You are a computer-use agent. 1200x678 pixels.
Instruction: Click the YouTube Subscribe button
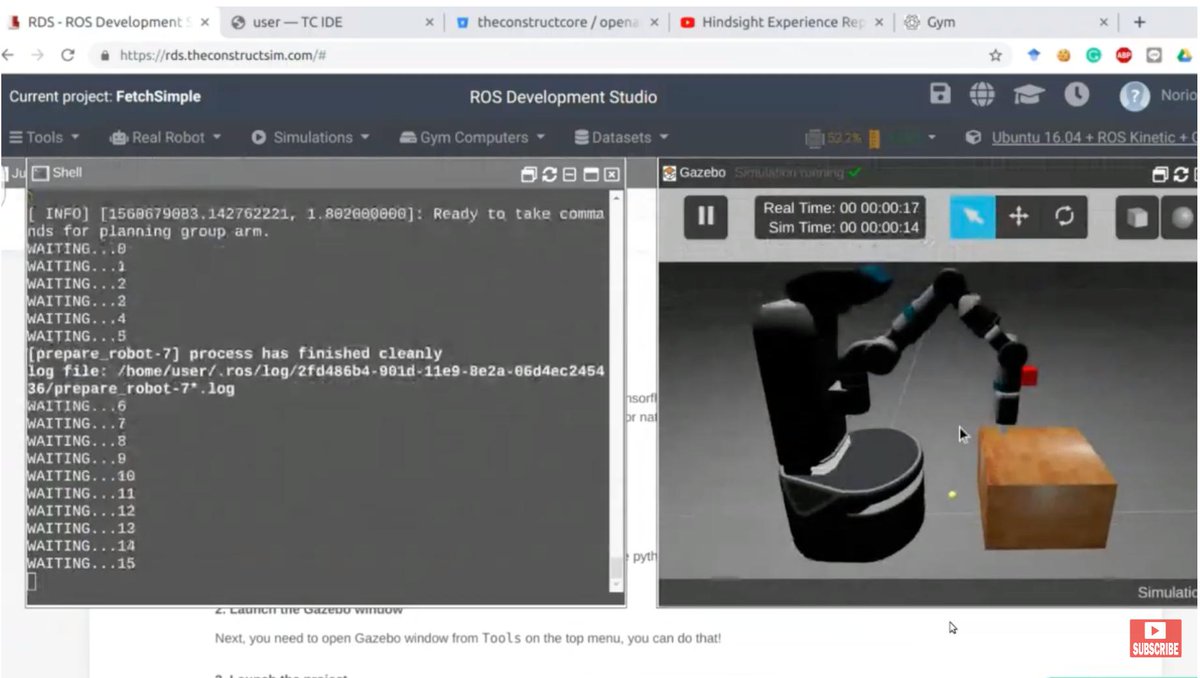1155,638
